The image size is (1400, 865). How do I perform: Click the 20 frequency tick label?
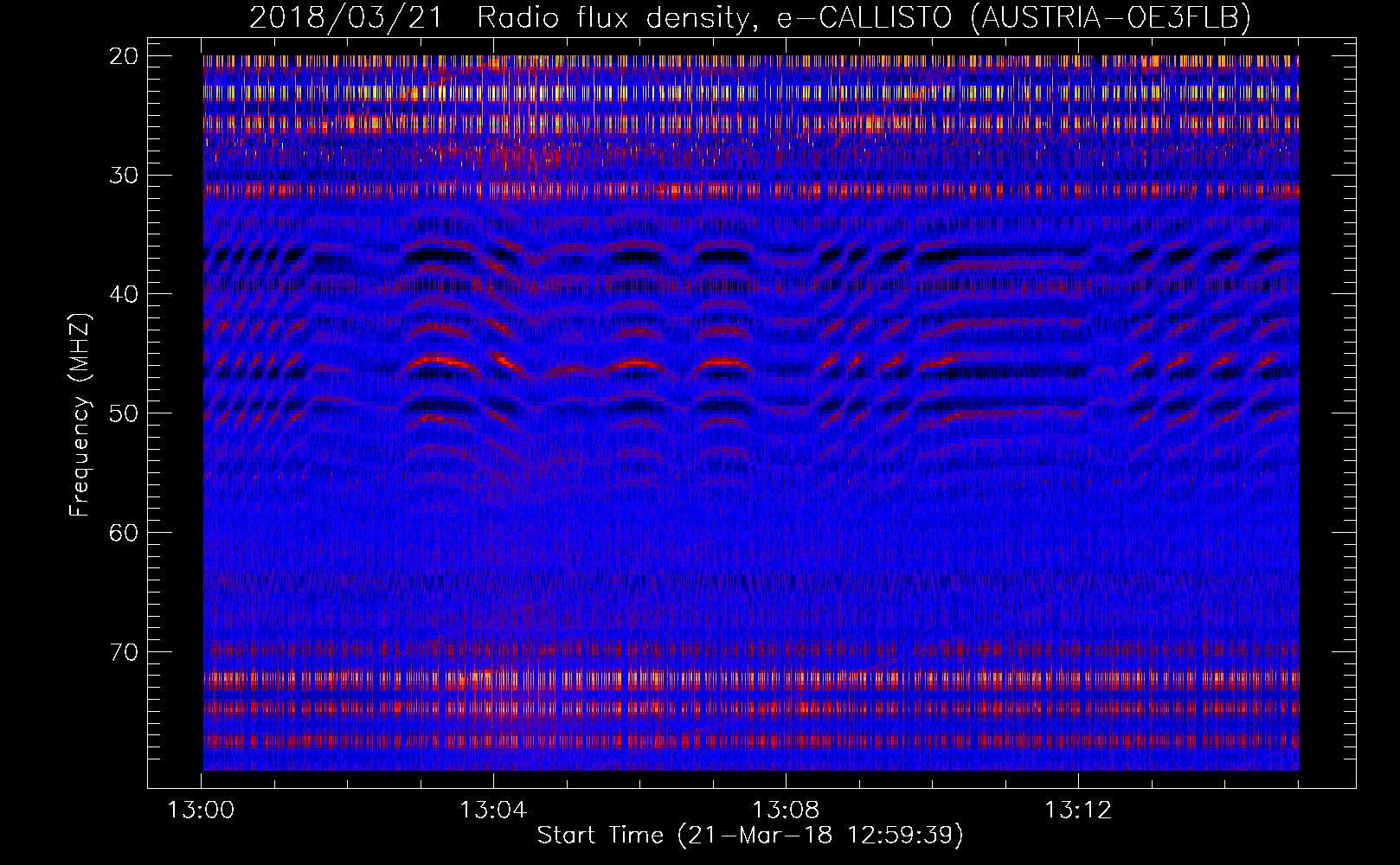[x=125, y=56]
